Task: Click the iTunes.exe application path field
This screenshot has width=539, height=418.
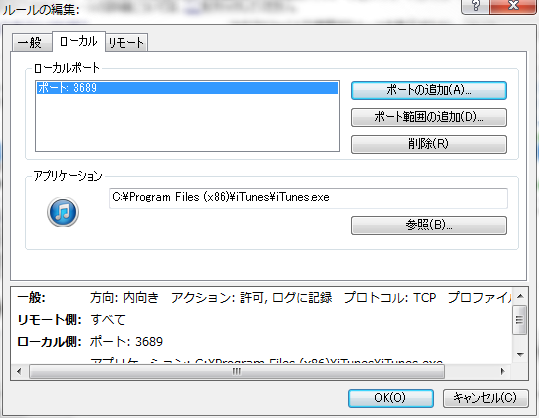Action: click(x=308, y=198)
